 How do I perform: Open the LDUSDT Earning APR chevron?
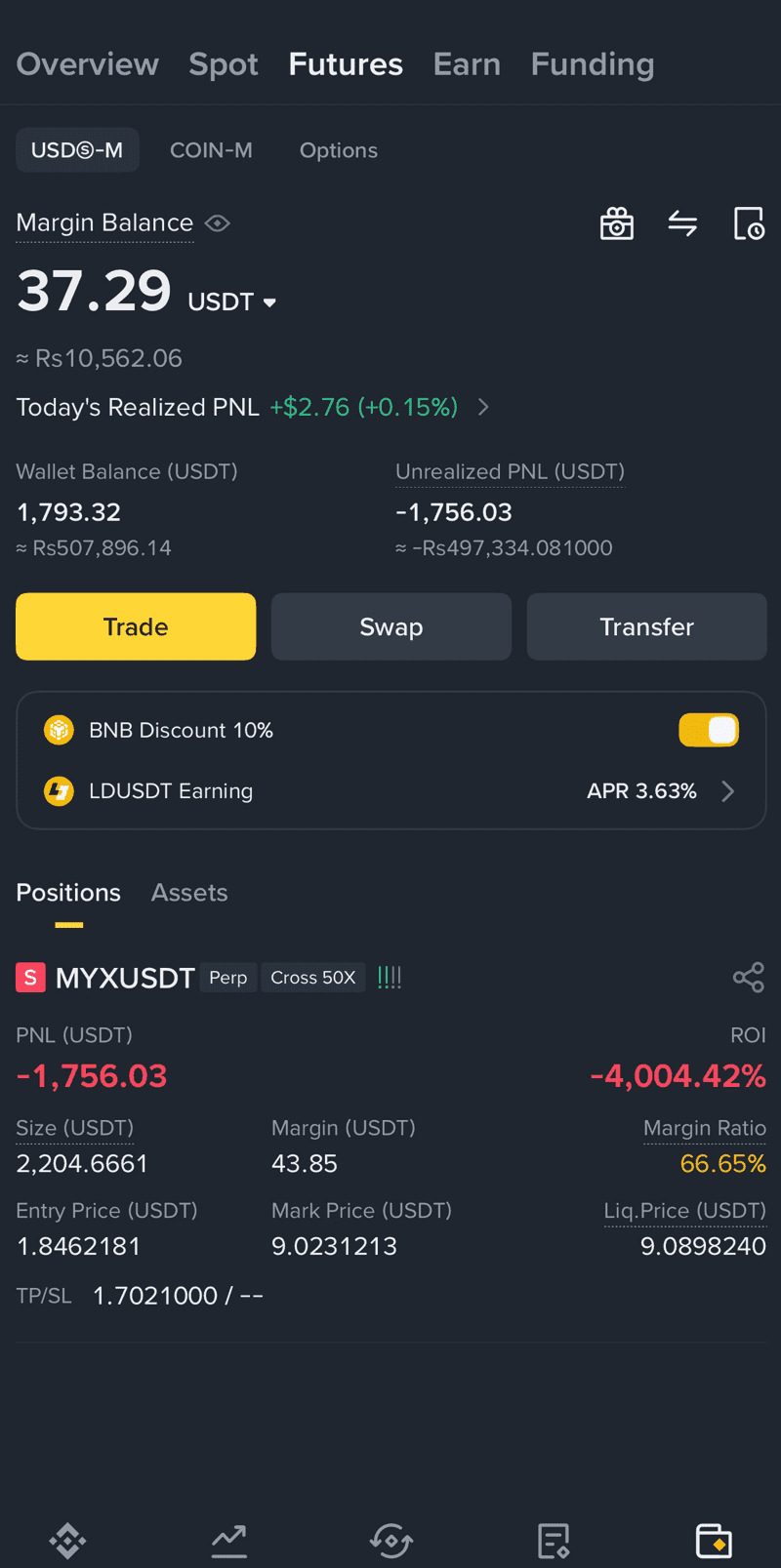tap(727, 791)
